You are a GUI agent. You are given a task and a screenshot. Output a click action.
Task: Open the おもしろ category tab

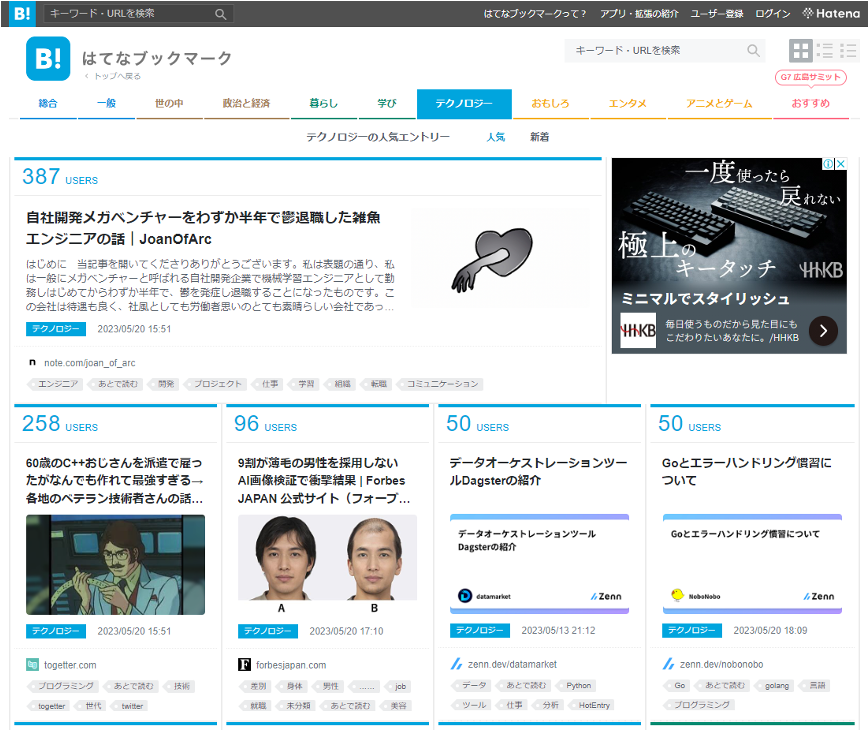(x=550, y=103)
